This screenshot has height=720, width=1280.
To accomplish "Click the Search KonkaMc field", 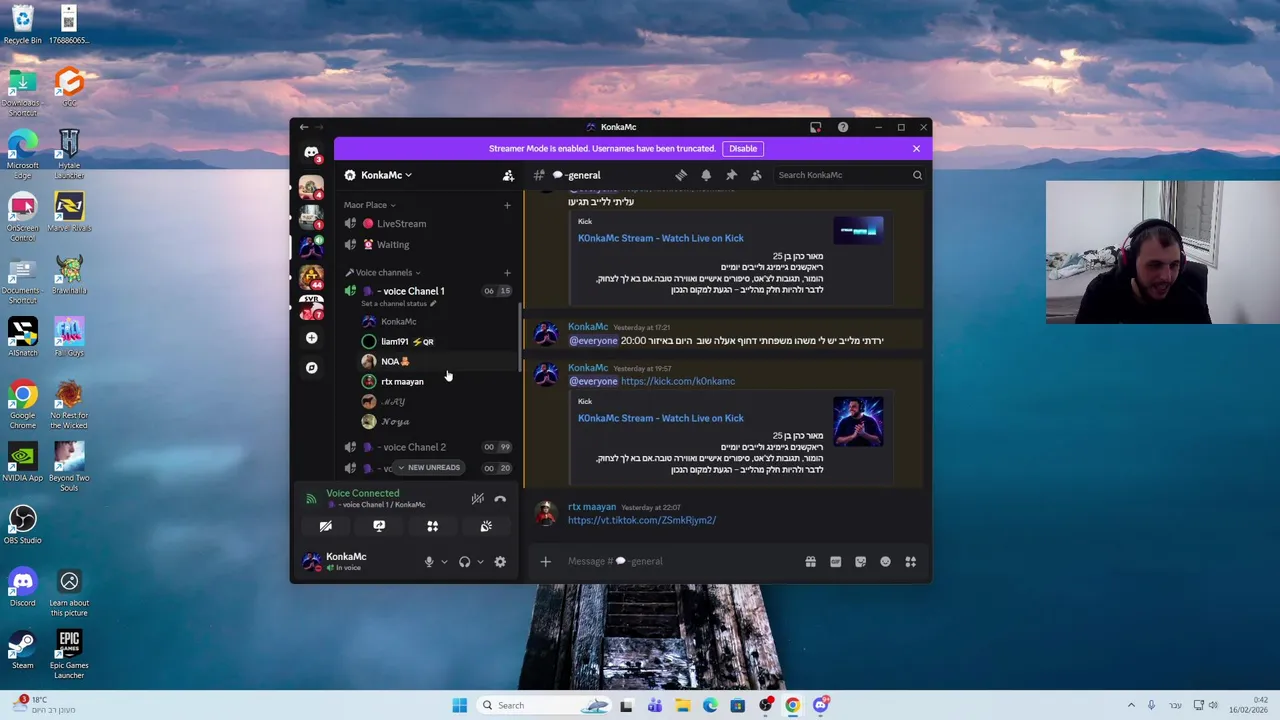I will pos(842,175).
